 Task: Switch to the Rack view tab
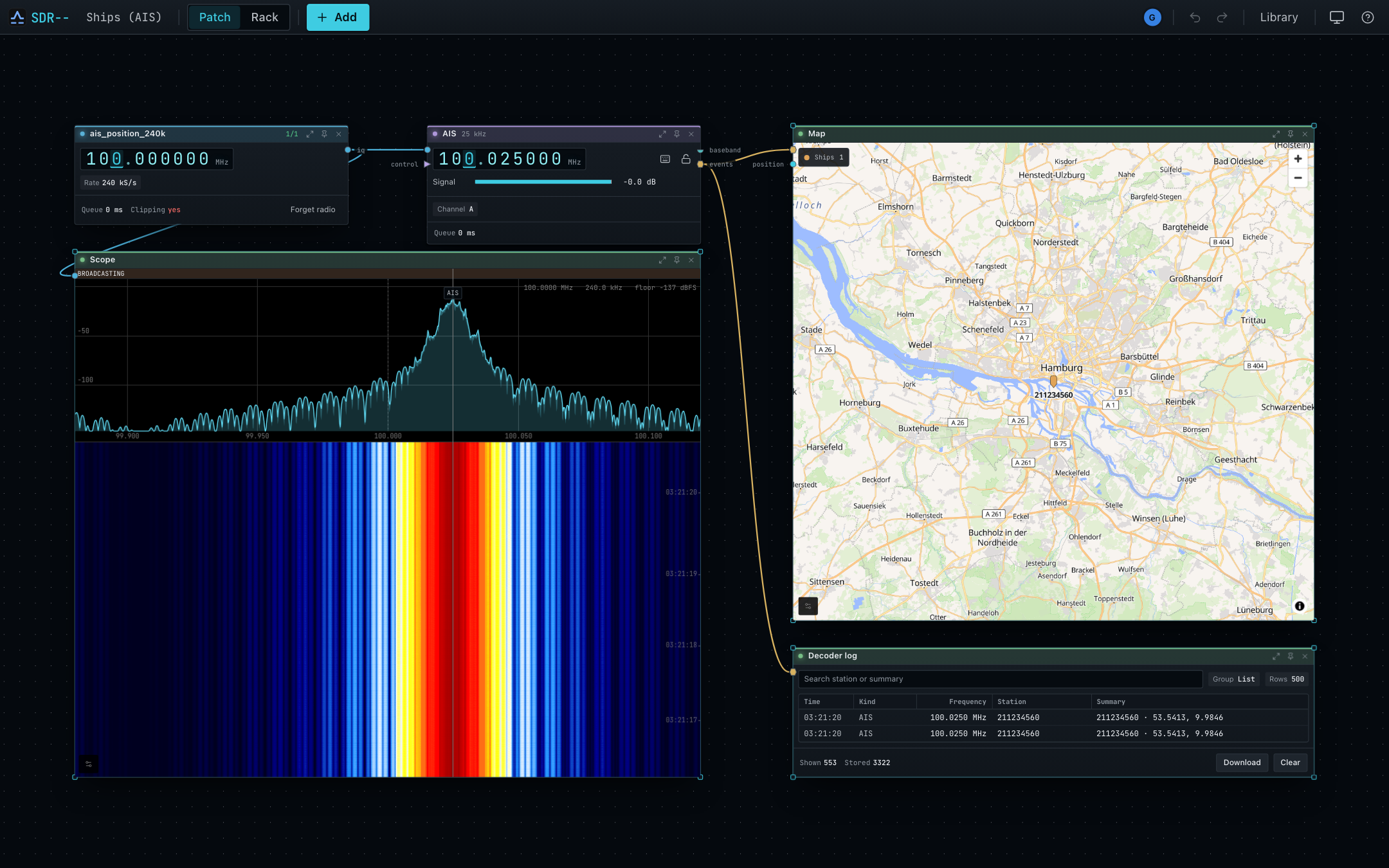(264, 17)
